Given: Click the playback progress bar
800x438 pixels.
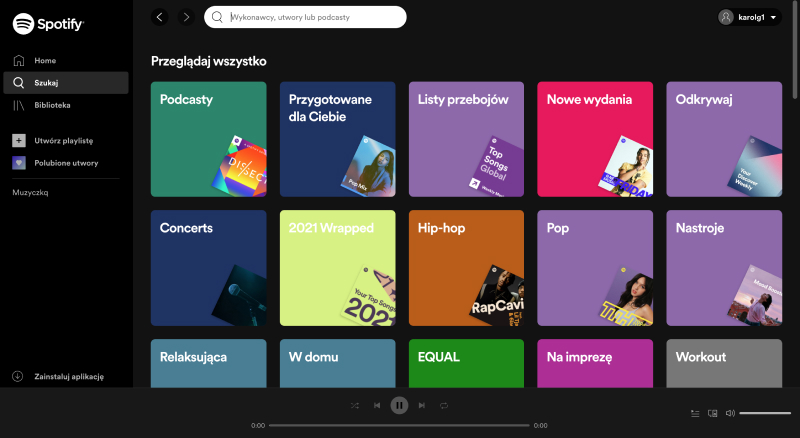Looking at the screenshot, I should point(399,425).
